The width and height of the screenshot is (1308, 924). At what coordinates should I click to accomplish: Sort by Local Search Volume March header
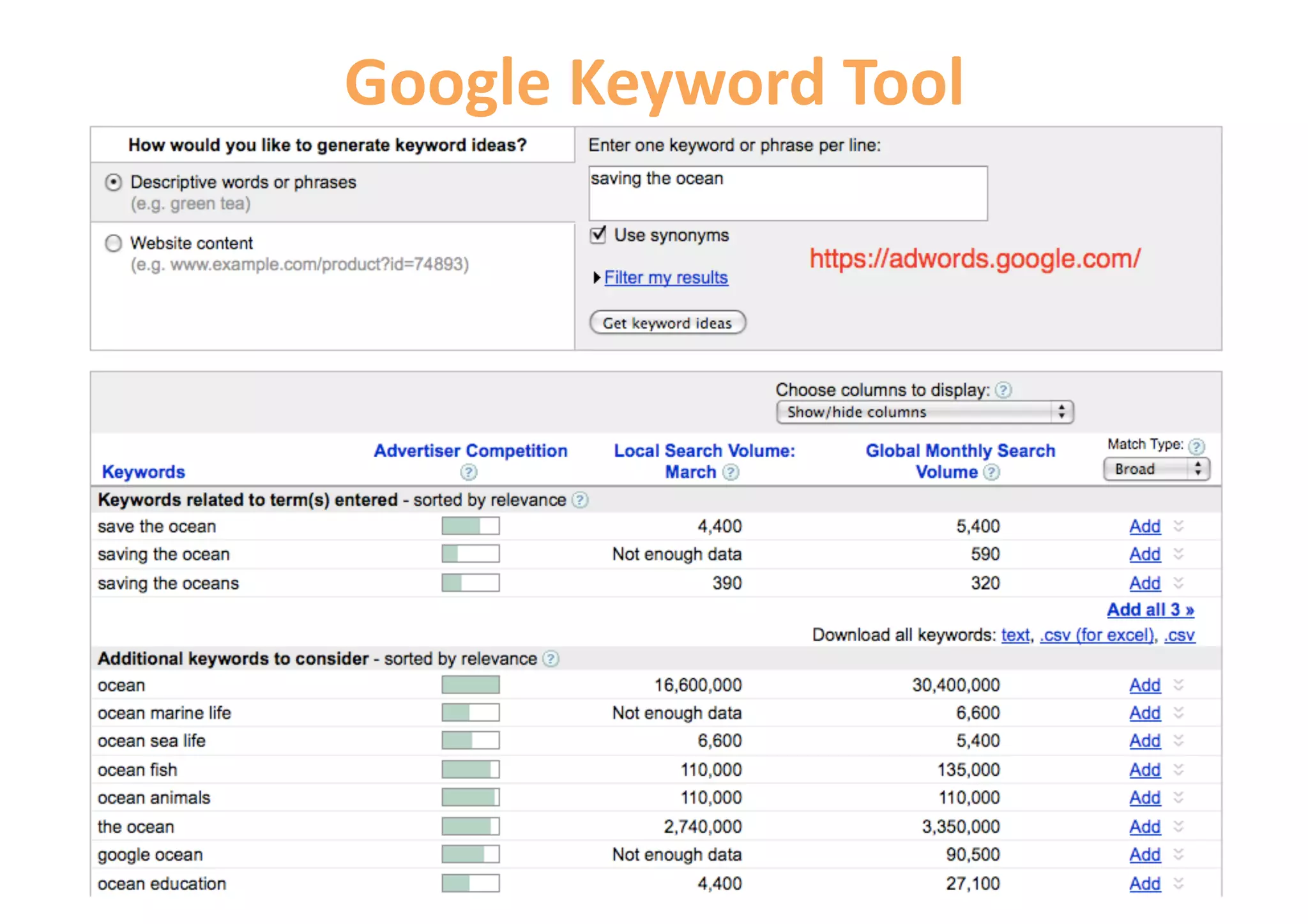pos(704,461)
